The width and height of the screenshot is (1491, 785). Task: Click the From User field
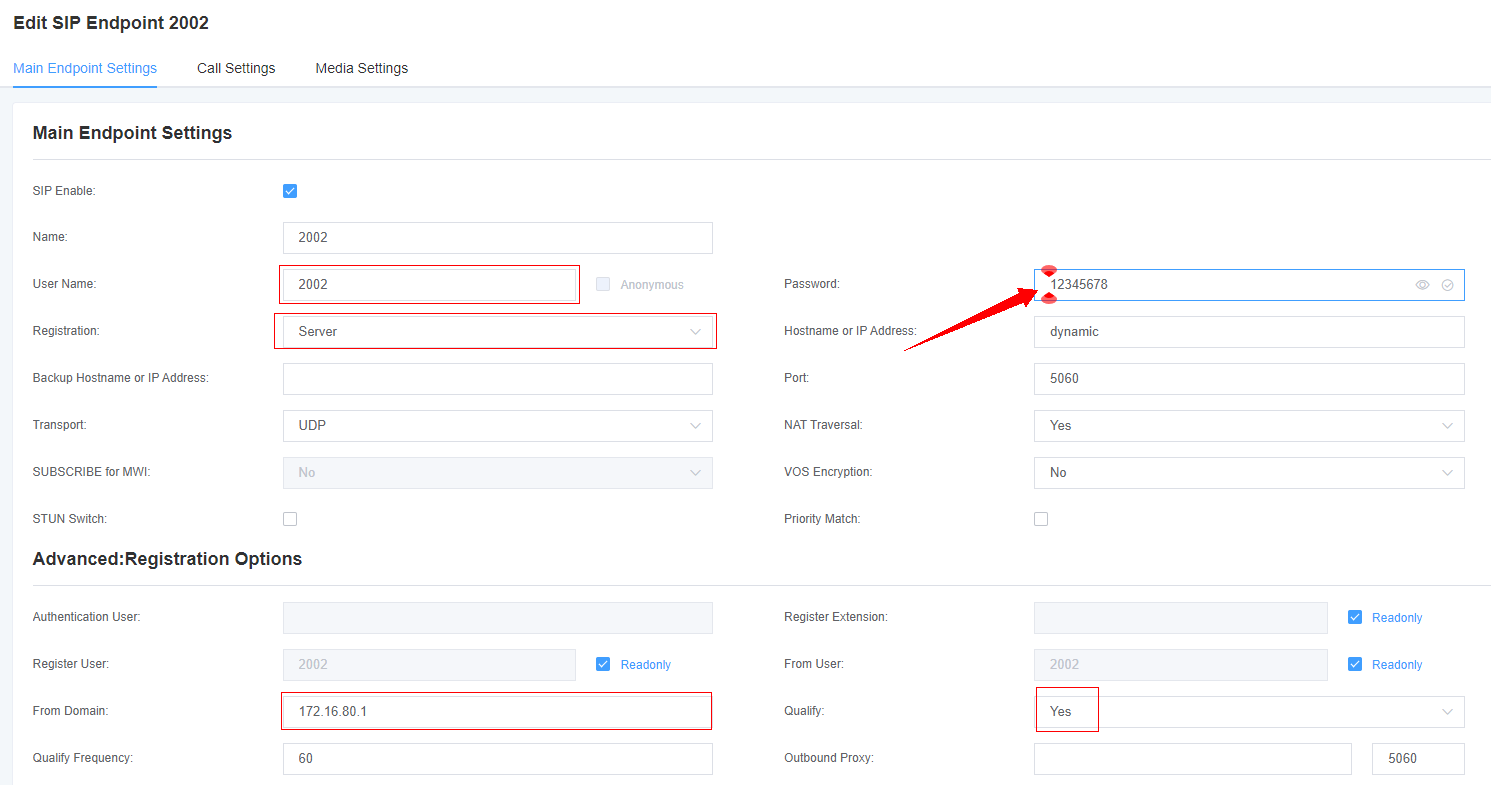tap(1181, 664)
